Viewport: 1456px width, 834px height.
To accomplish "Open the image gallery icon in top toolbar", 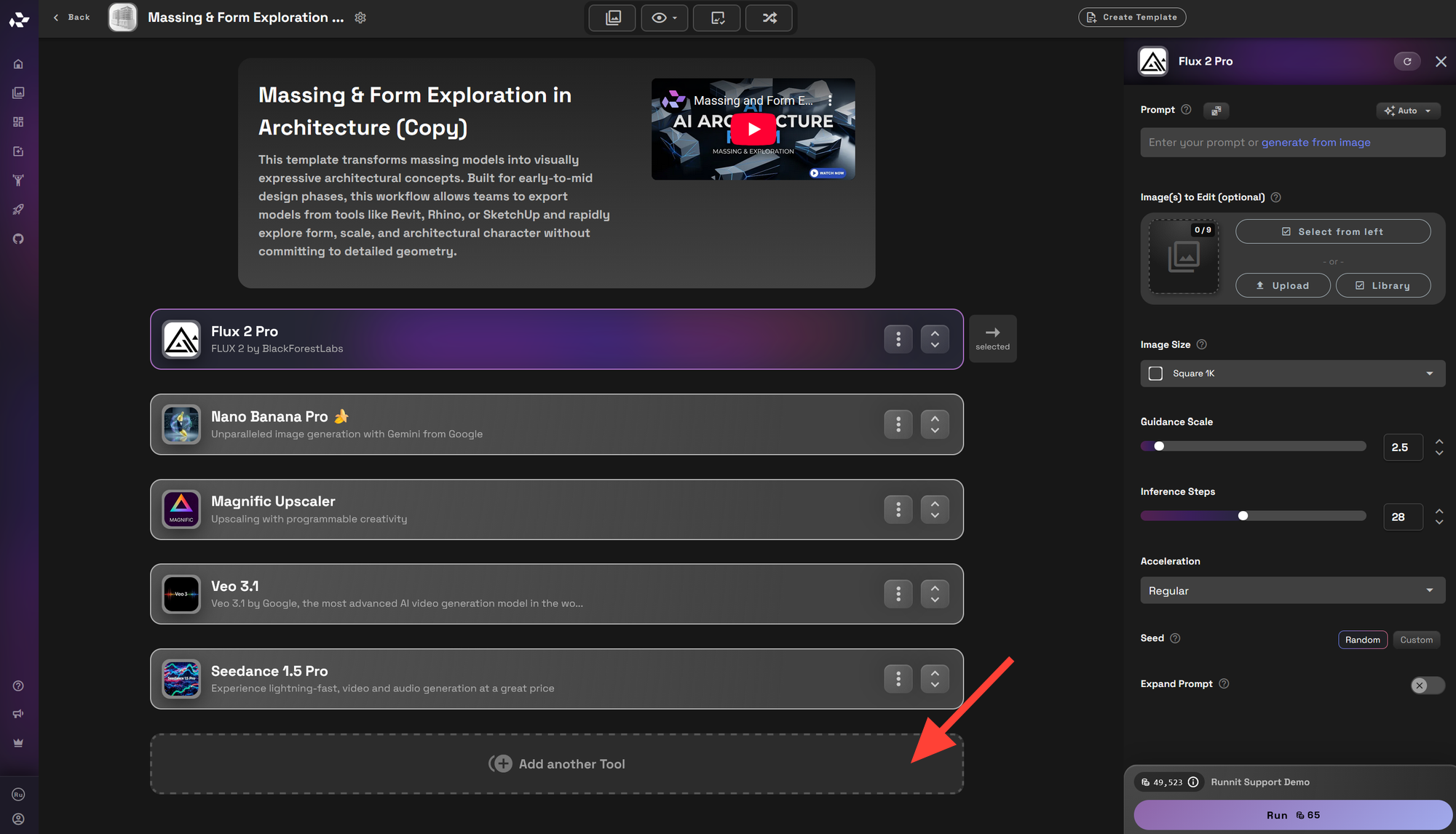I will click(x=612, y=17).
